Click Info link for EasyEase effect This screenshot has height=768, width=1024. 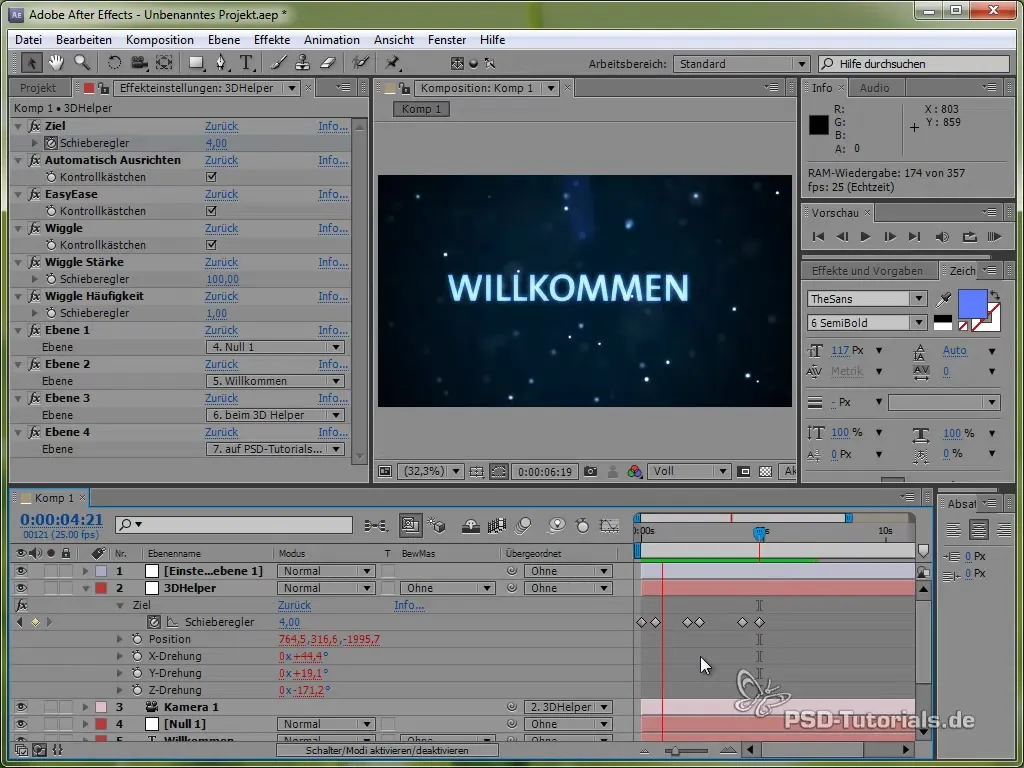333,194
